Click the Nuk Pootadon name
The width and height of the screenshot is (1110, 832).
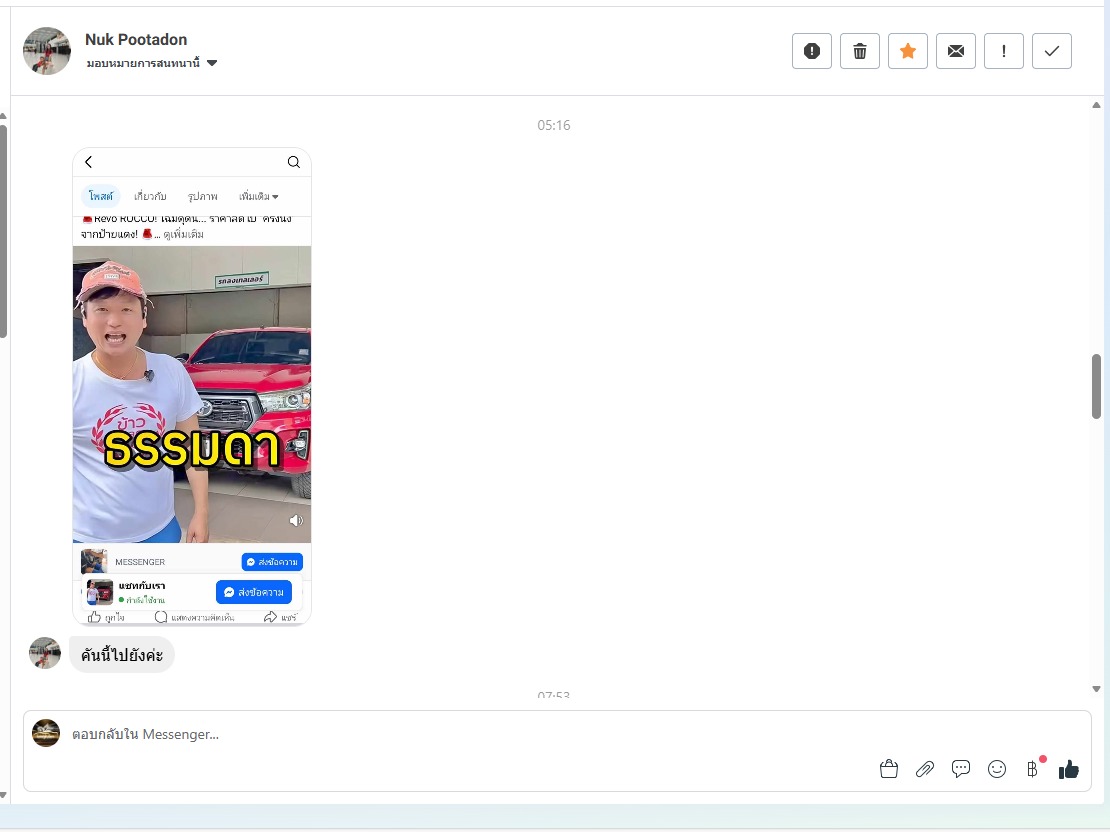click(136, 40)
